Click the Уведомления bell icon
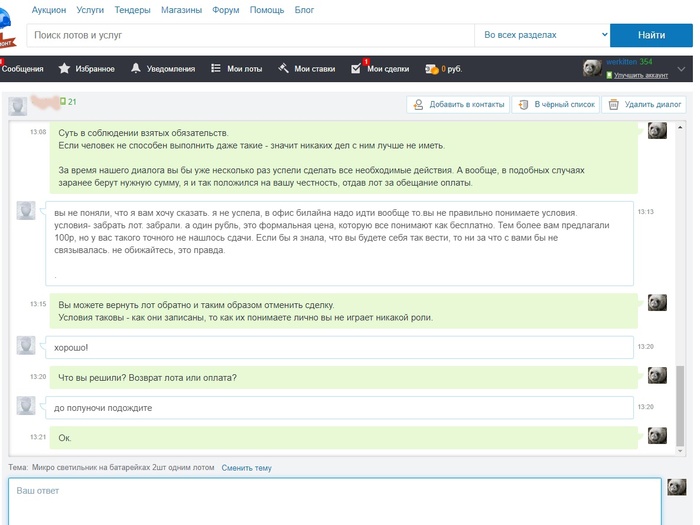This screenshot has height=525, width=700. (x=136, y=68)
